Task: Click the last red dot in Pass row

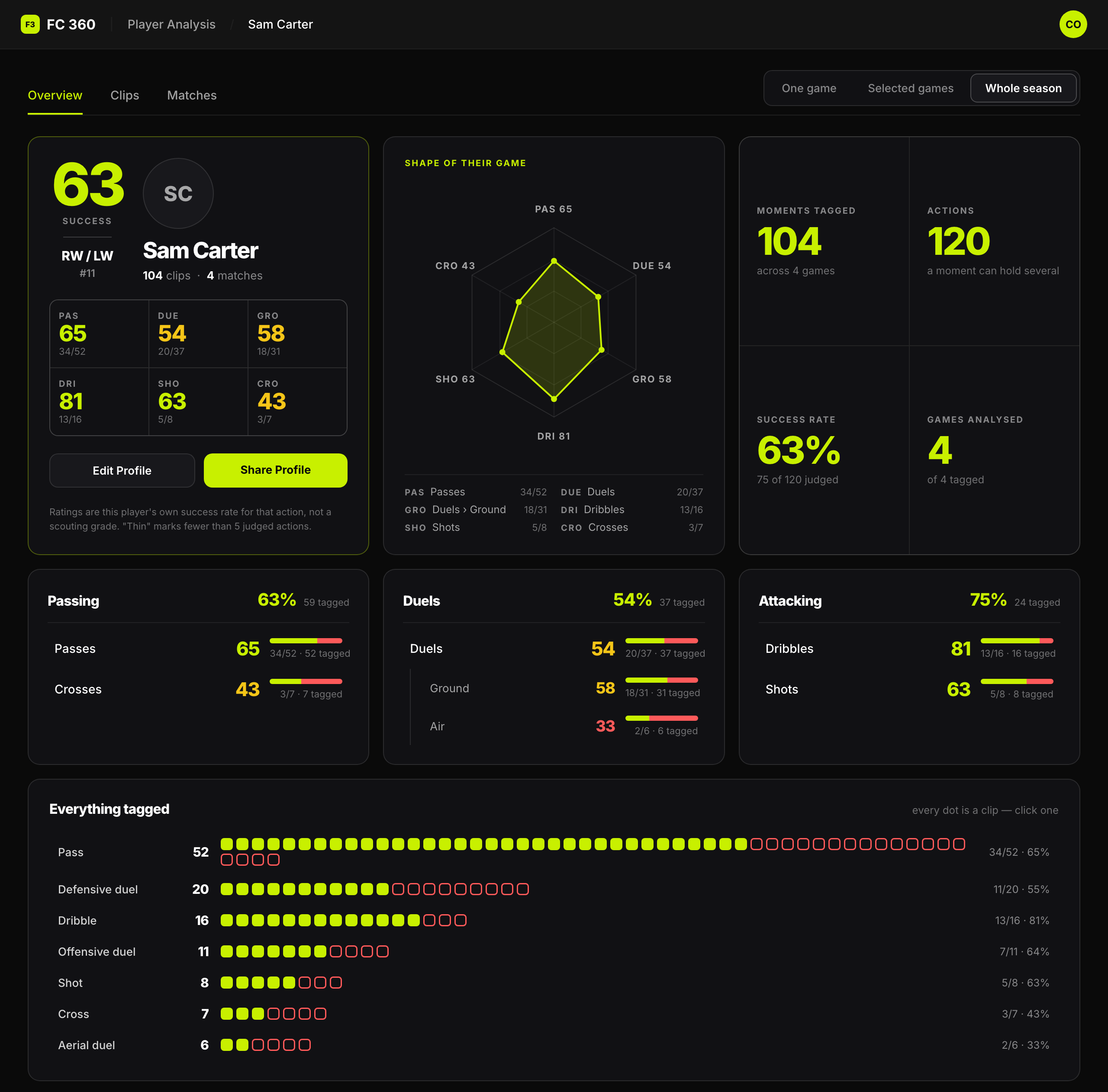Action: pyautogui.click(x=274, y=859)
